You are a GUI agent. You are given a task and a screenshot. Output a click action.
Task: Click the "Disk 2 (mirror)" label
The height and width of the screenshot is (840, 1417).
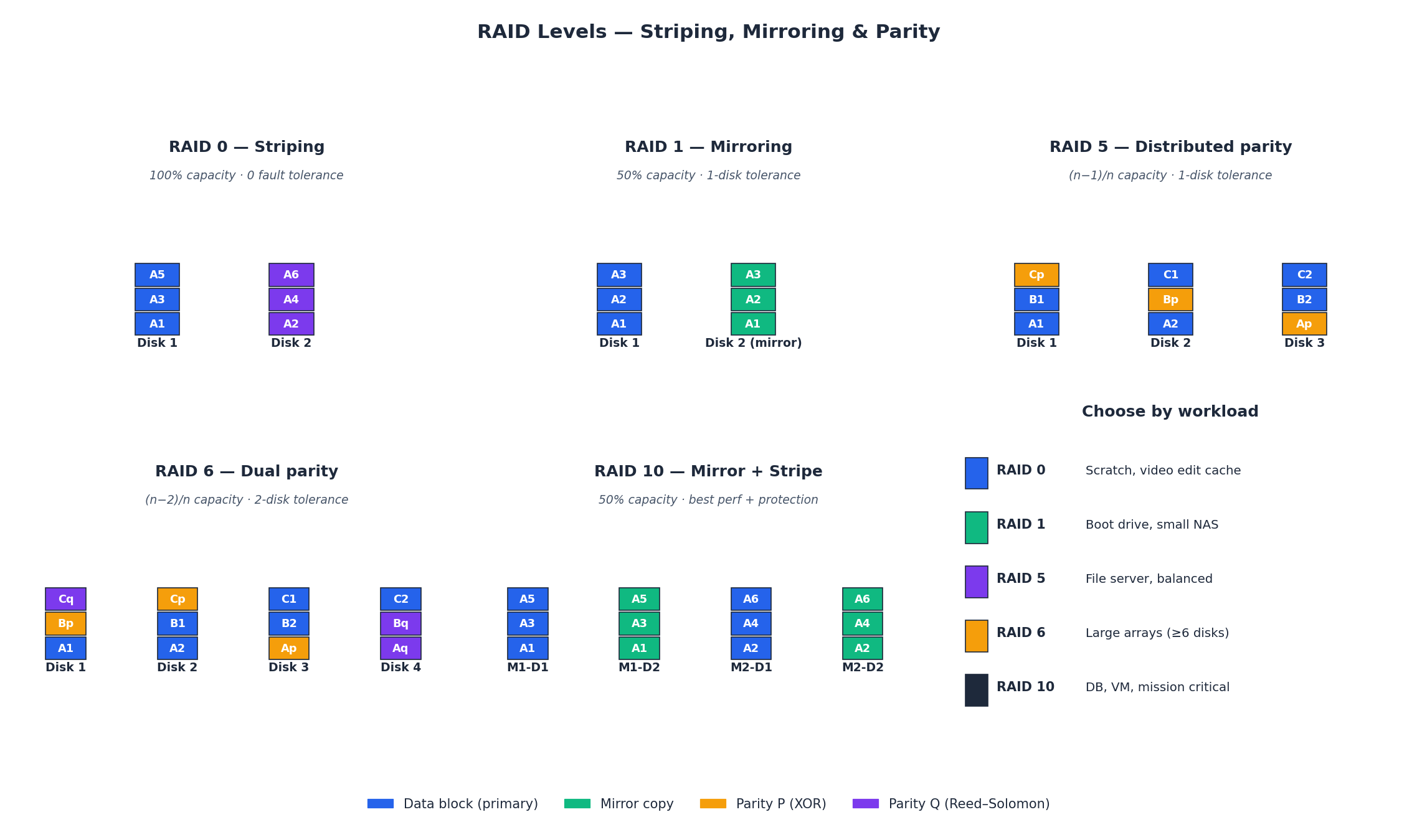click(753, 343)
